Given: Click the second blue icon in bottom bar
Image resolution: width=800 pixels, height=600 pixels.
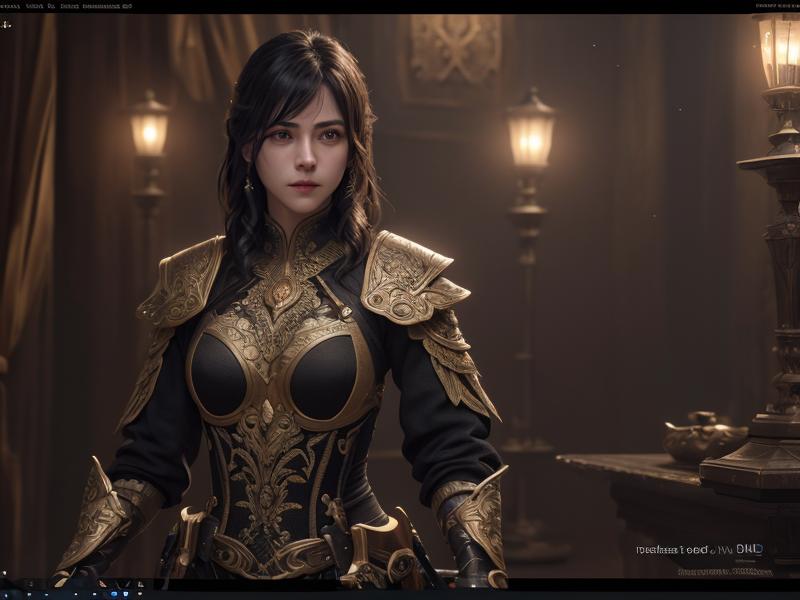Looking at the screenshot, I should coord(126,594).
